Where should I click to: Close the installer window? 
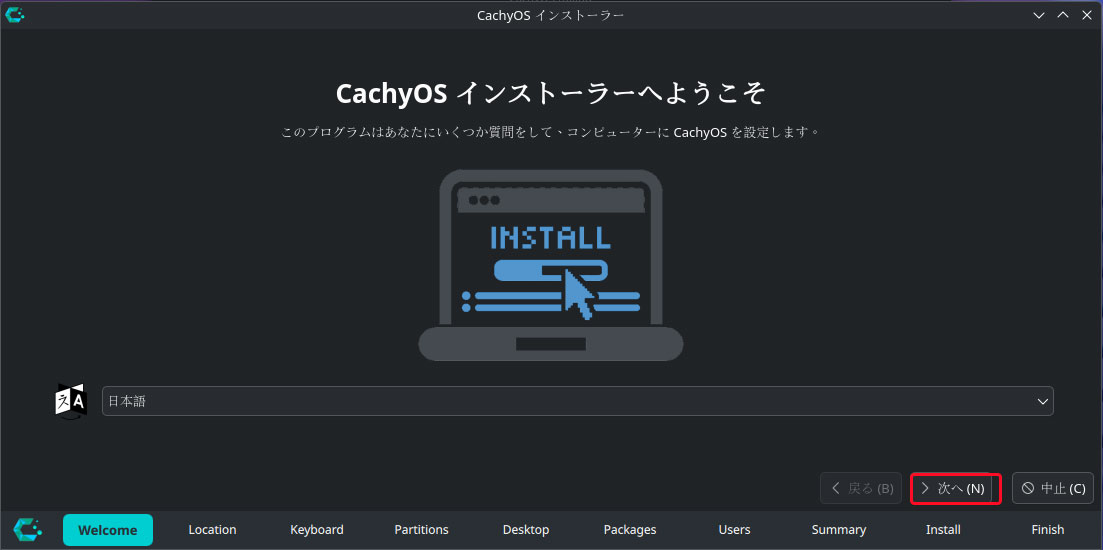pyautogui.click(x=1087, y=15)
